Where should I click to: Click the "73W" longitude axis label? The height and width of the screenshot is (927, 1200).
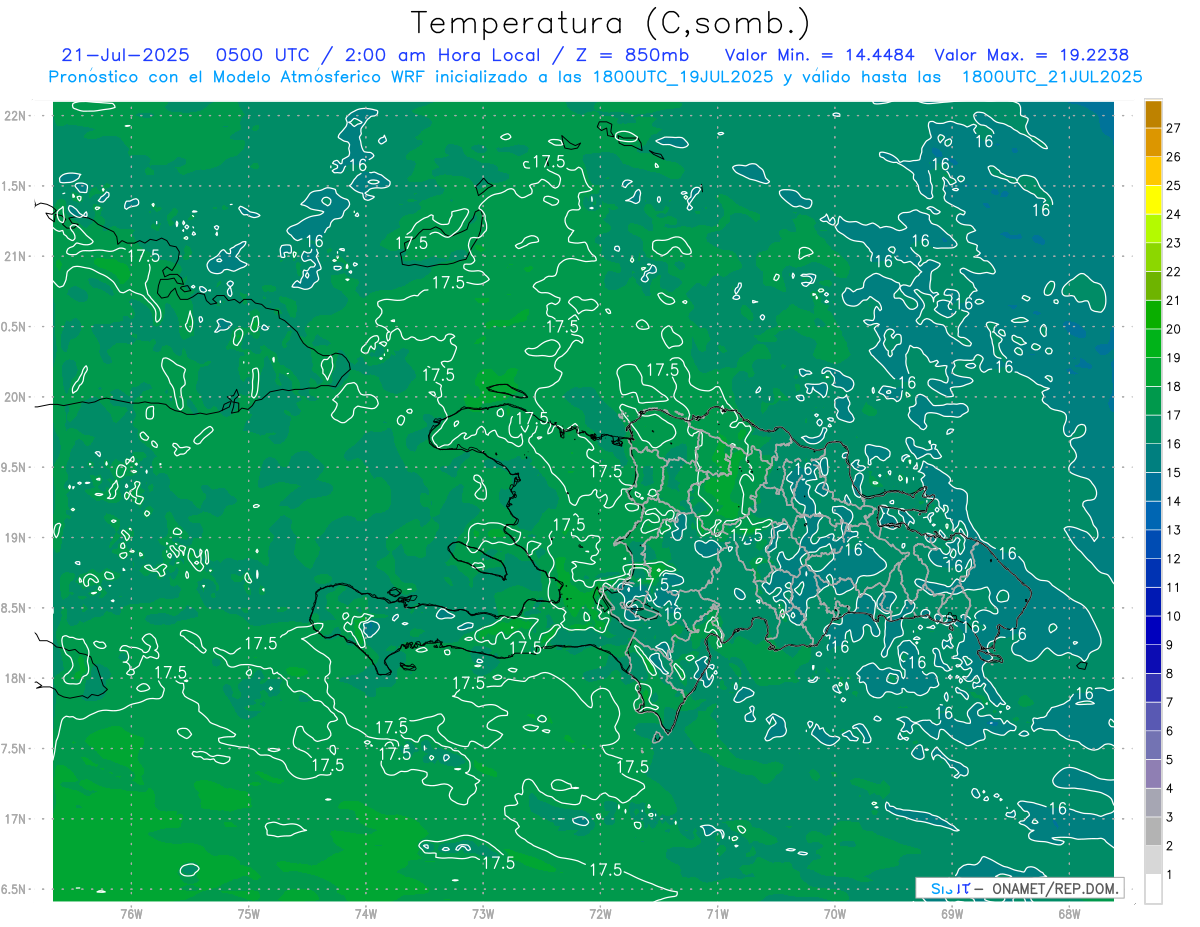[483, 913]
